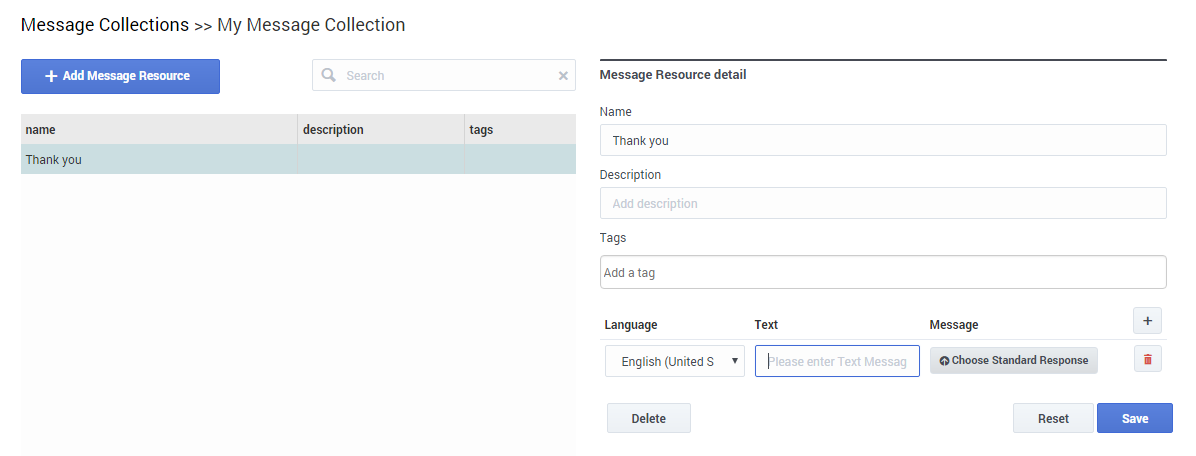
Task: Open the Choose Standard Response picker
Action: 1013,361
